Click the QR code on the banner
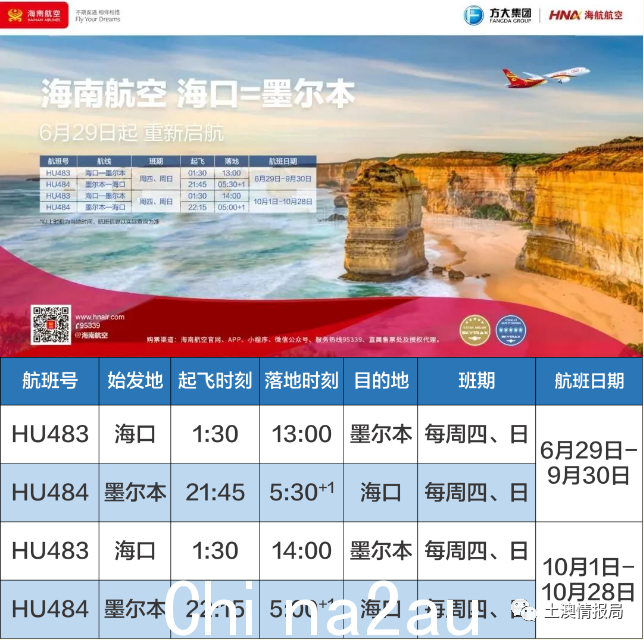This screenshot has height=640, width=644. (51, 325)
